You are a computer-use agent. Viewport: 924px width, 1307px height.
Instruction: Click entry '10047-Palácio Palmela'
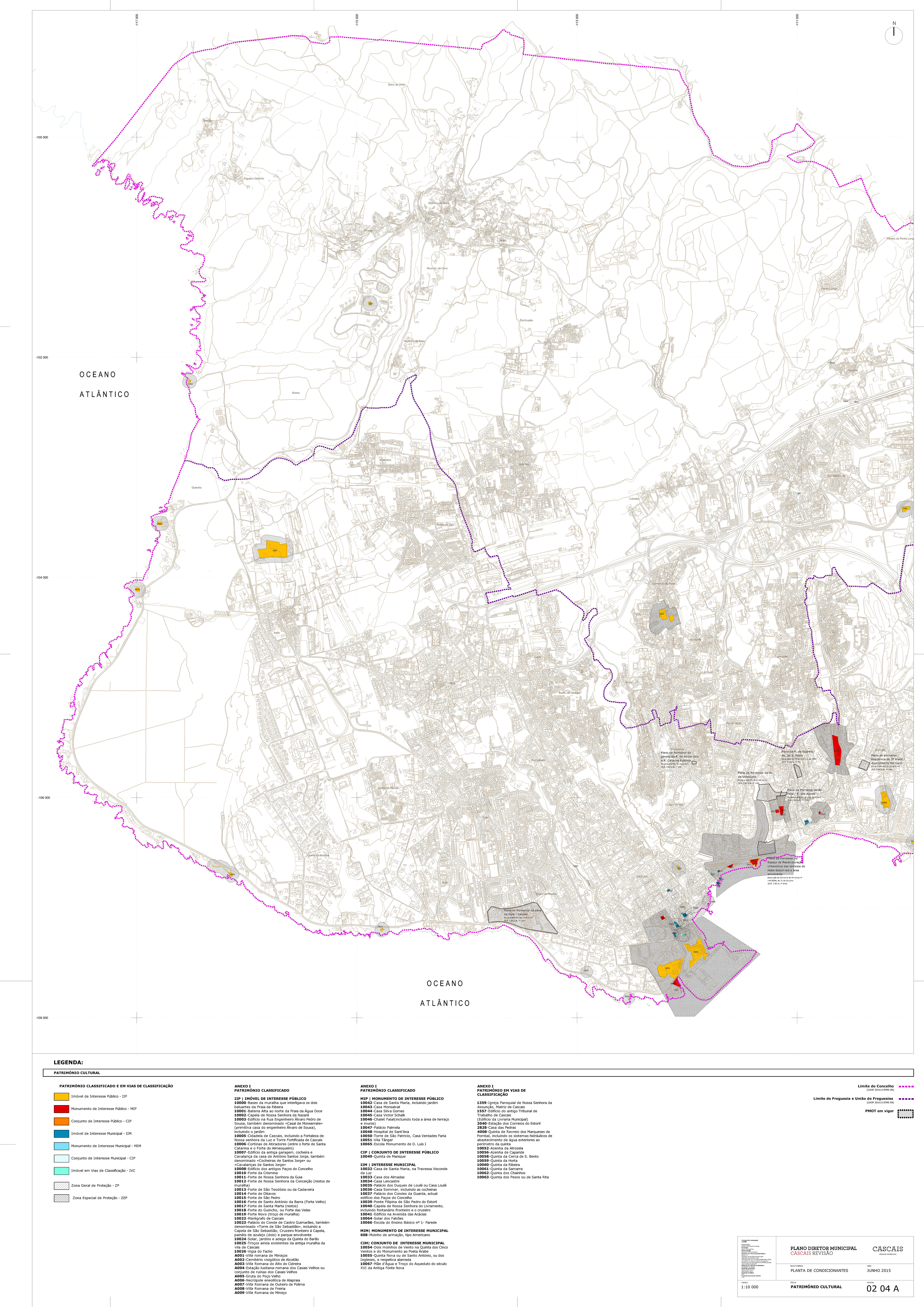click(x=380, y=1128)
